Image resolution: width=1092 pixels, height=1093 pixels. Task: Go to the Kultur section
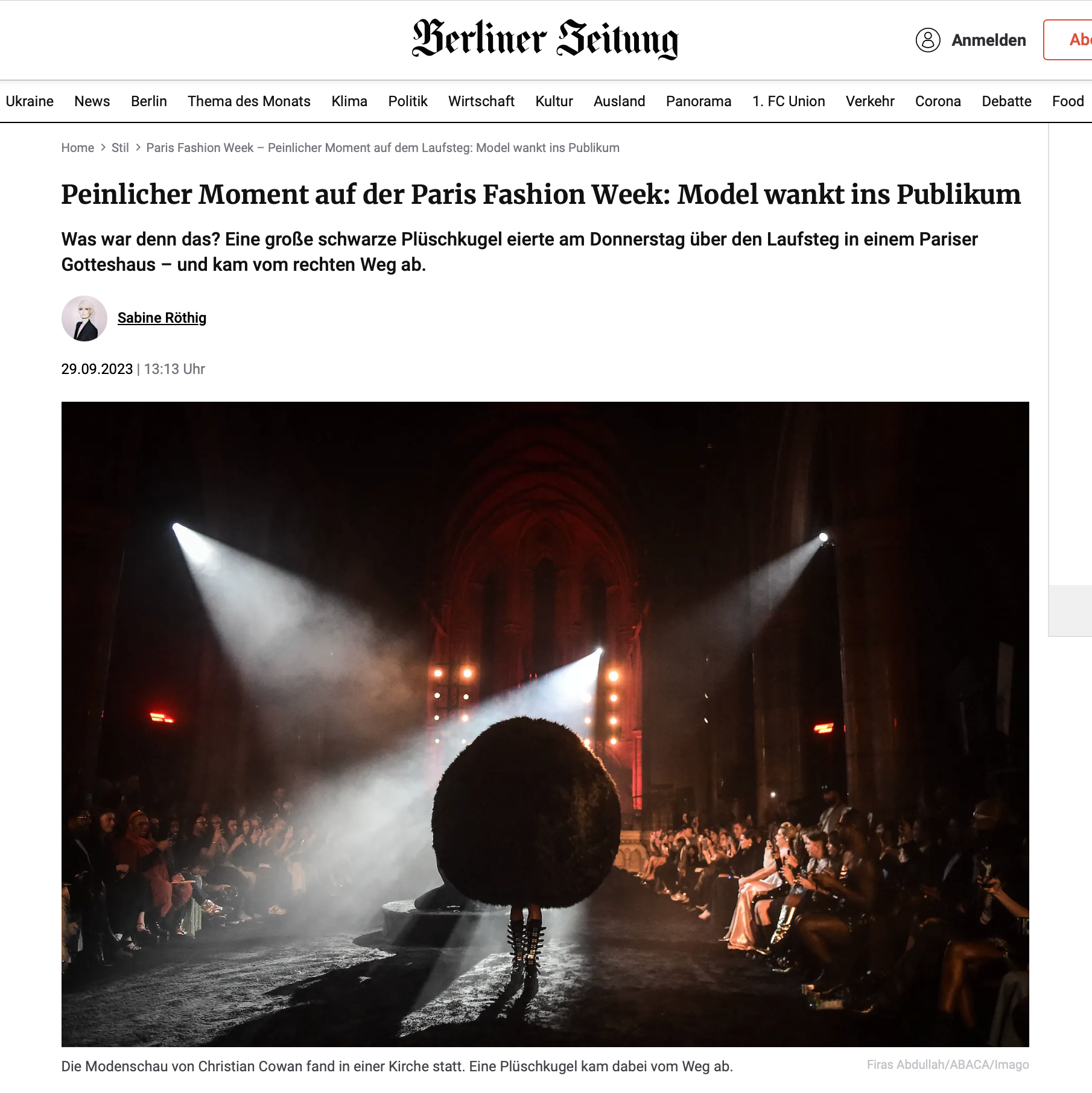(554, 101)
